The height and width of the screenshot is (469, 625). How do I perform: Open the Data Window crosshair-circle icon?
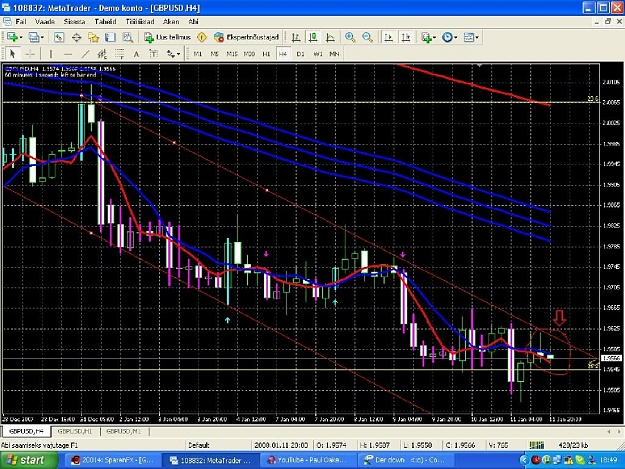tap(77, 37)
